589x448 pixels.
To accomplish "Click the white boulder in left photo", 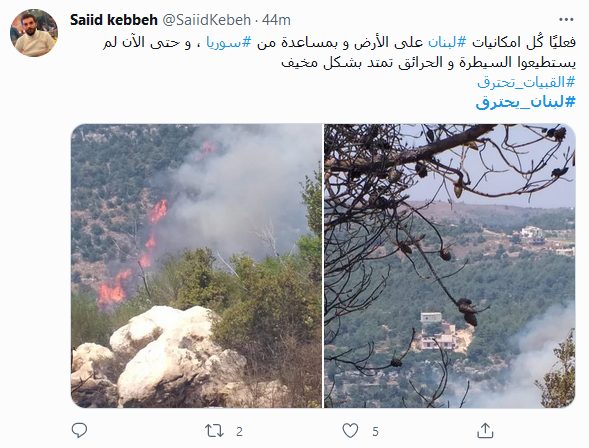I will point(165,355).
